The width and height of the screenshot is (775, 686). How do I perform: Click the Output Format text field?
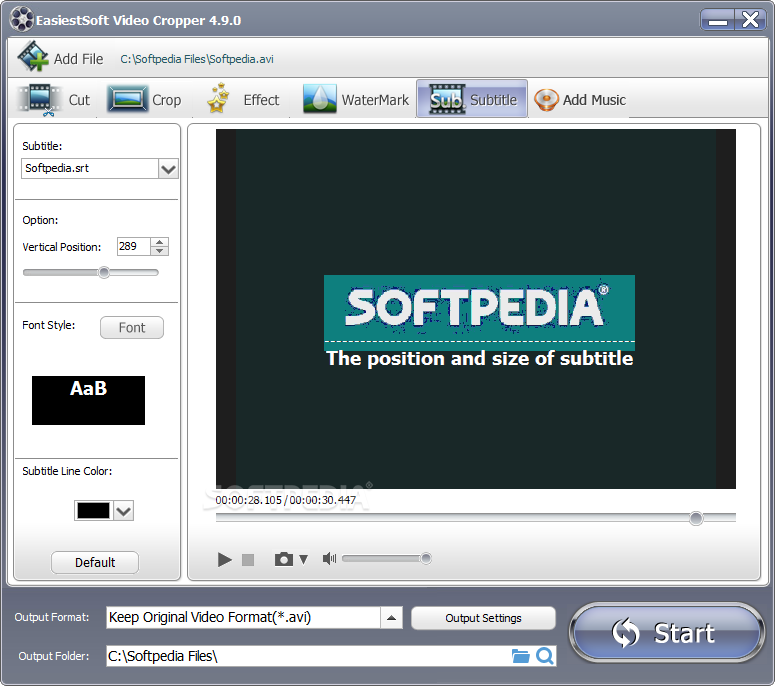click(x=243, y=617)
